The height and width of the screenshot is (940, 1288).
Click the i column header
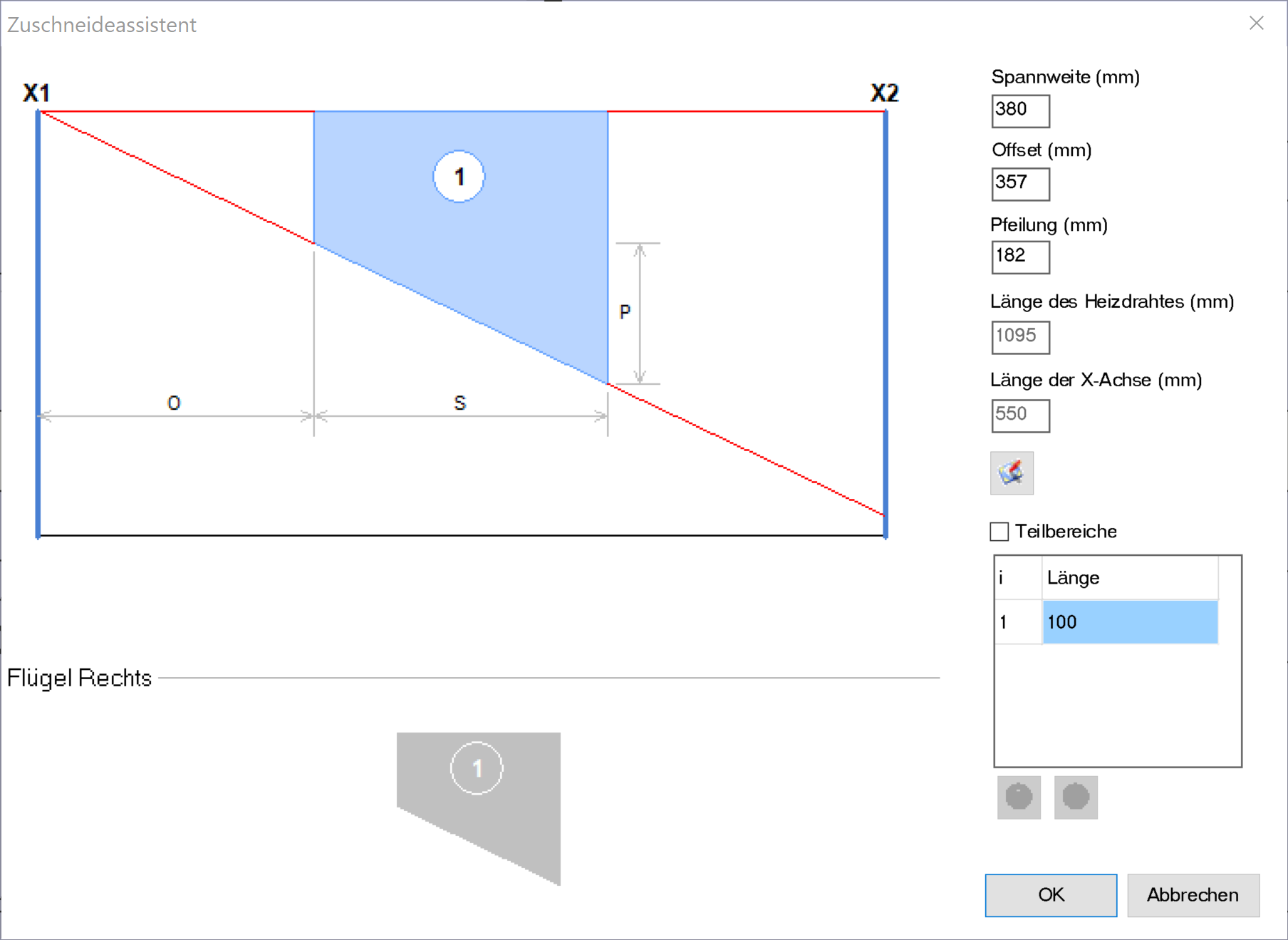1018,578
